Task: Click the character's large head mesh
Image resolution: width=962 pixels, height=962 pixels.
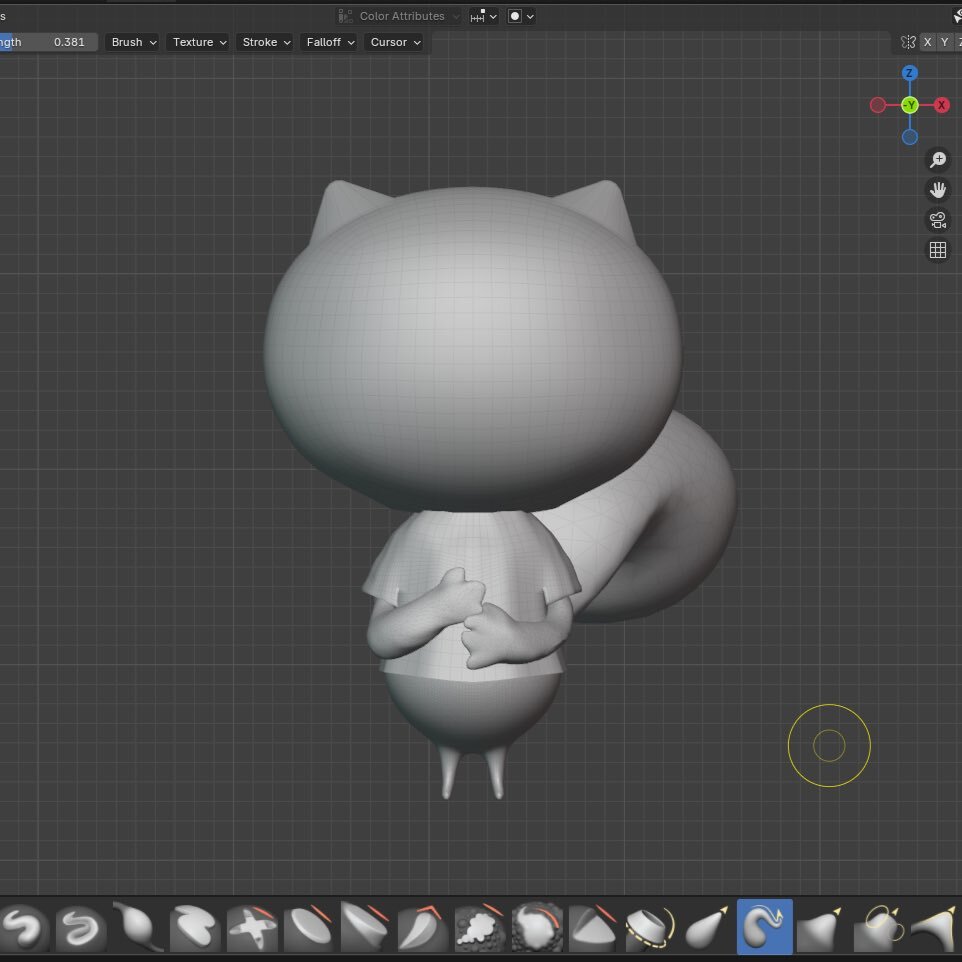Action: (472, 347)
